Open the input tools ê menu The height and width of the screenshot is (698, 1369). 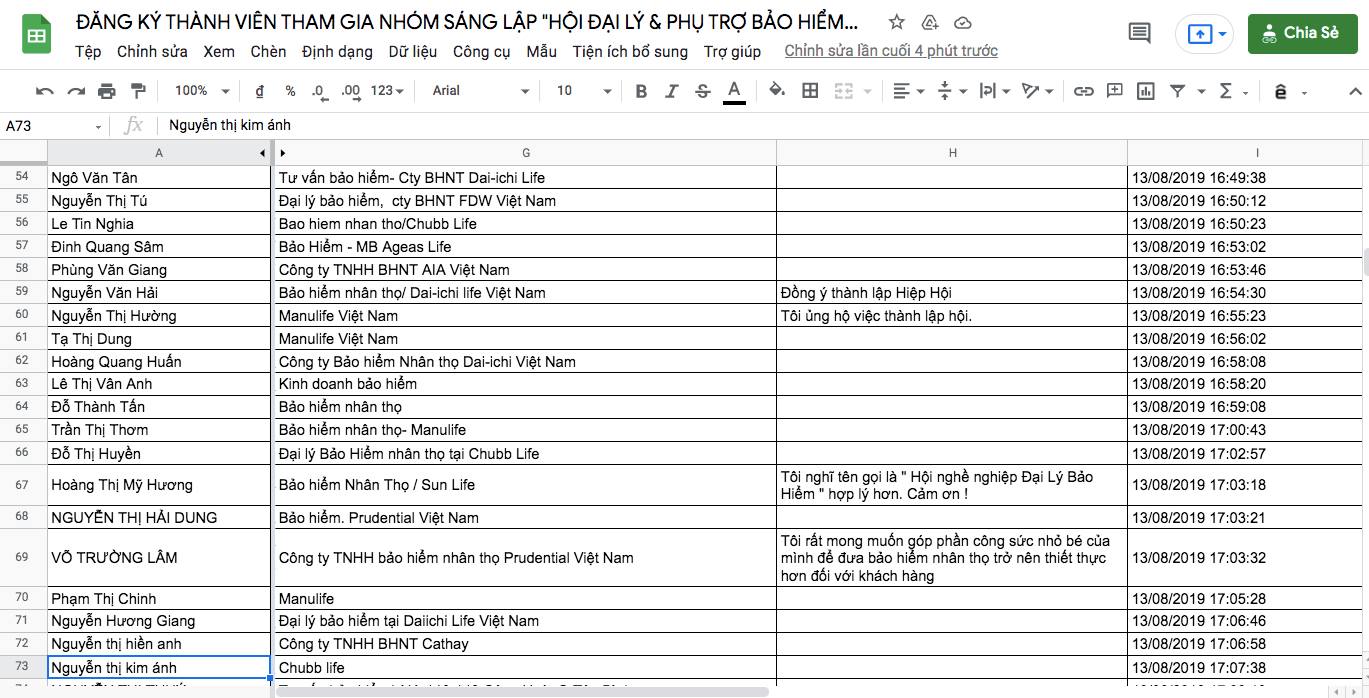pos(1289,91)
